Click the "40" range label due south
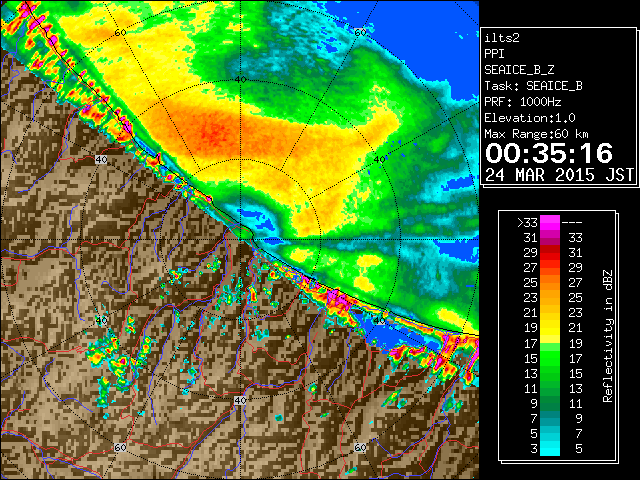 pyautogui.click(x=240, y=400)
